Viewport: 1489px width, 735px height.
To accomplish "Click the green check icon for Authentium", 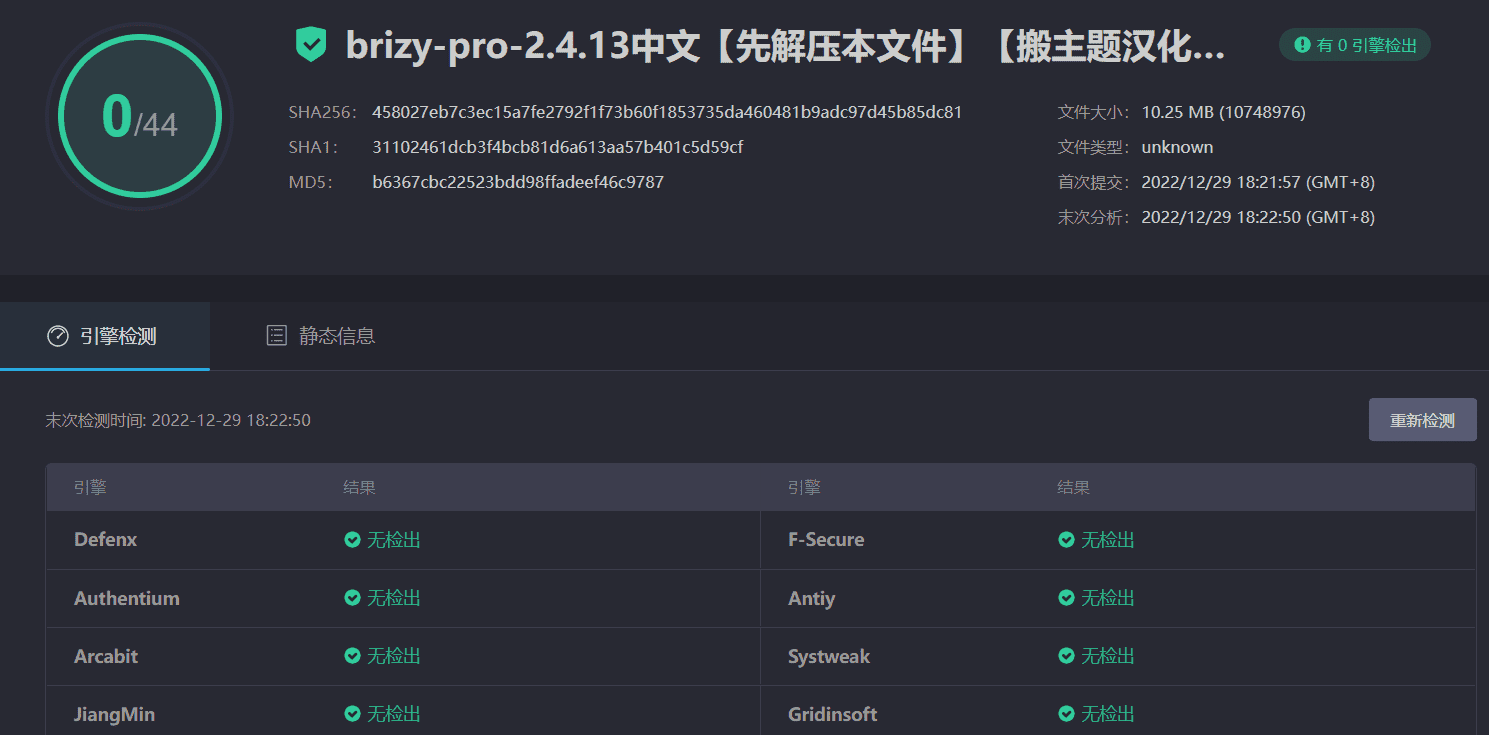I will pyautogui.click(x=352, y=598).
